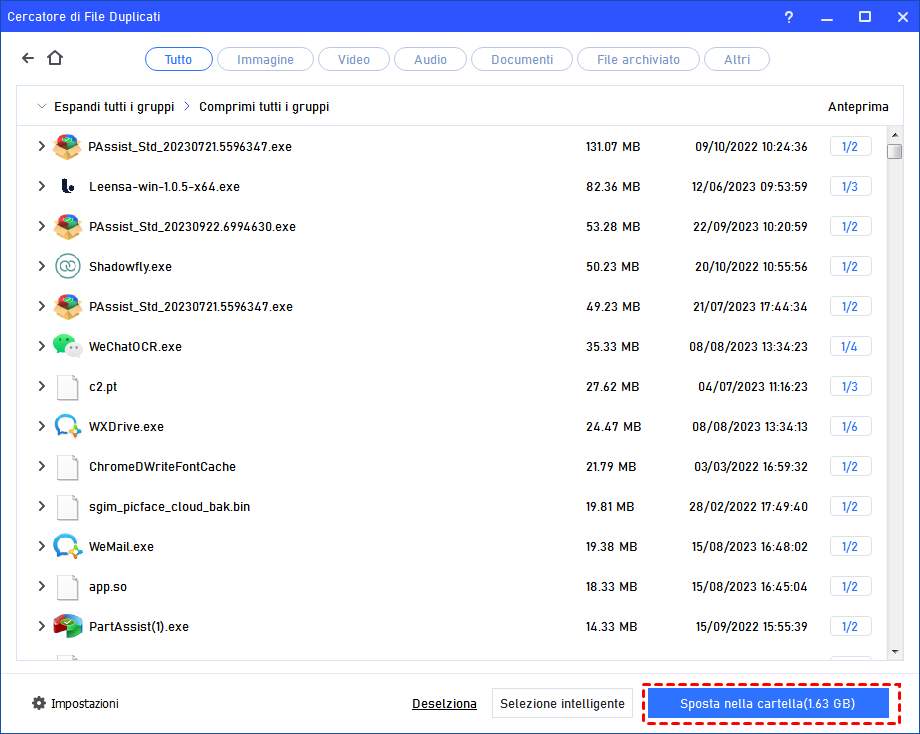The image size is (920, 734).
Task: Open the 1/3 preview for c2.pt
Action: click(850, 387)
